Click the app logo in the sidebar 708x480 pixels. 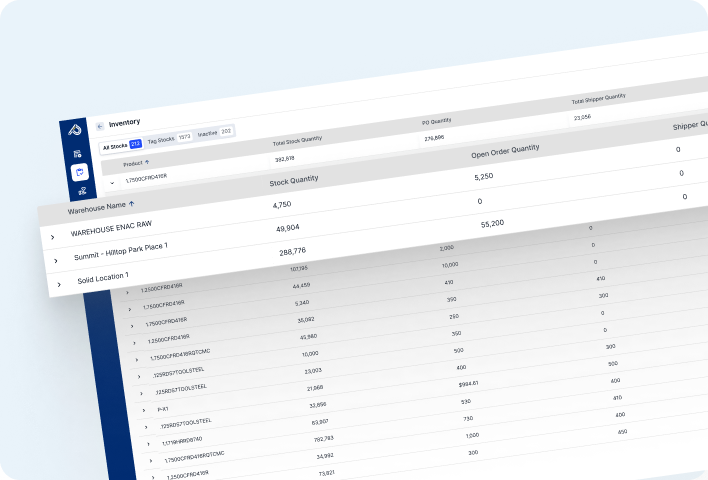point(75,130)
